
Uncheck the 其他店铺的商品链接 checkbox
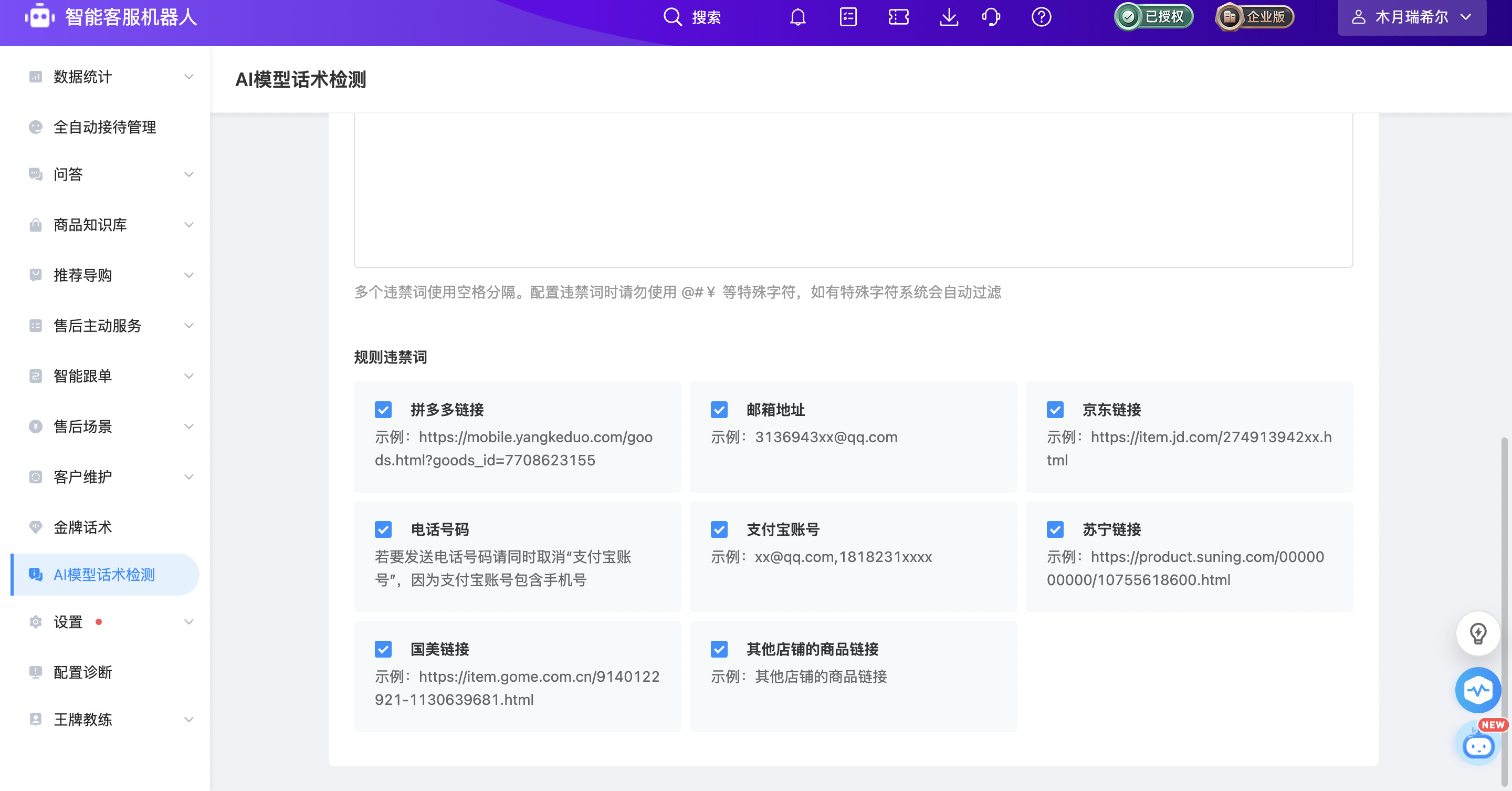(x=719, y=649)
